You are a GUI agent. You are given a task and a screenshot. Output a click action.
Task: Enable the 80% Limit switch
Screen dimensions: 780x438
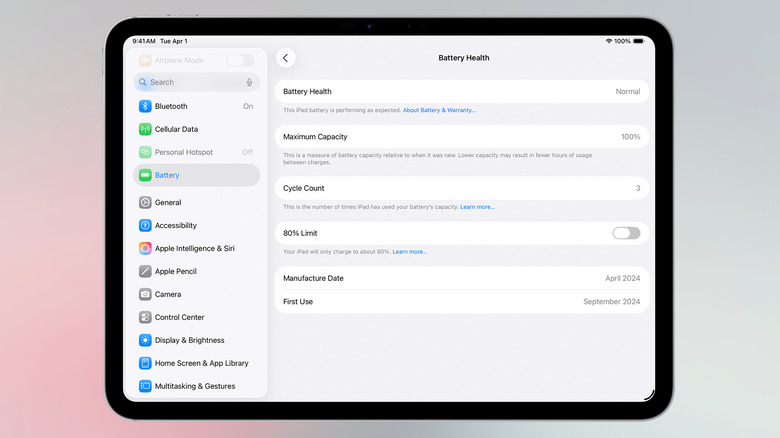click(x=626, y=233)
